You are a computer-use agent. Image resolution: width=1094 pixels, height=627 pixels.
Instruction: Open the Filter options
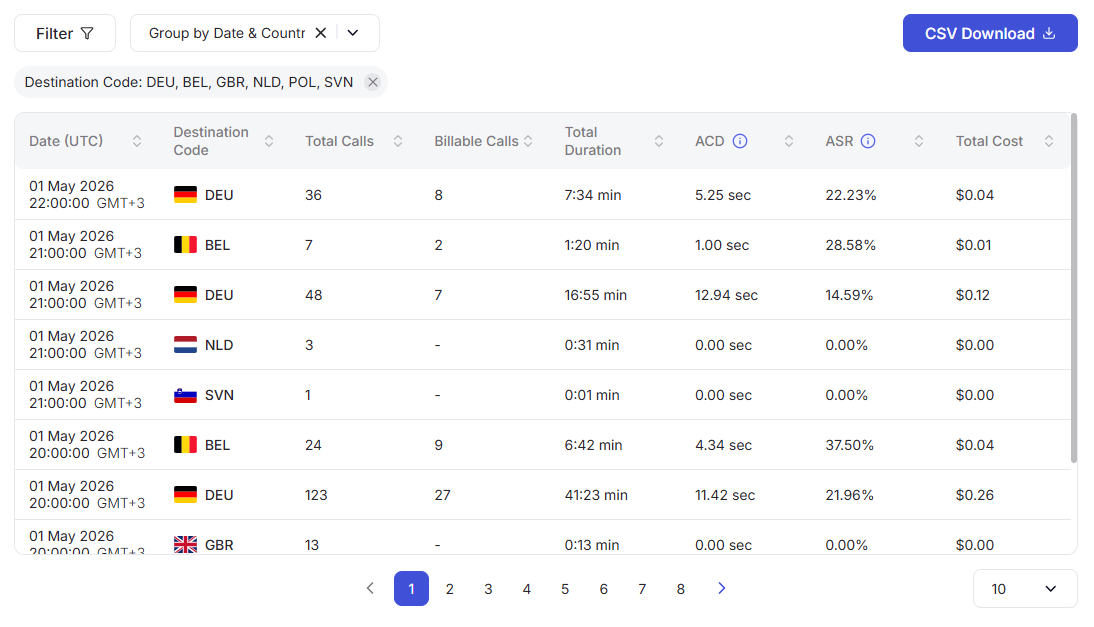point(65,33)
